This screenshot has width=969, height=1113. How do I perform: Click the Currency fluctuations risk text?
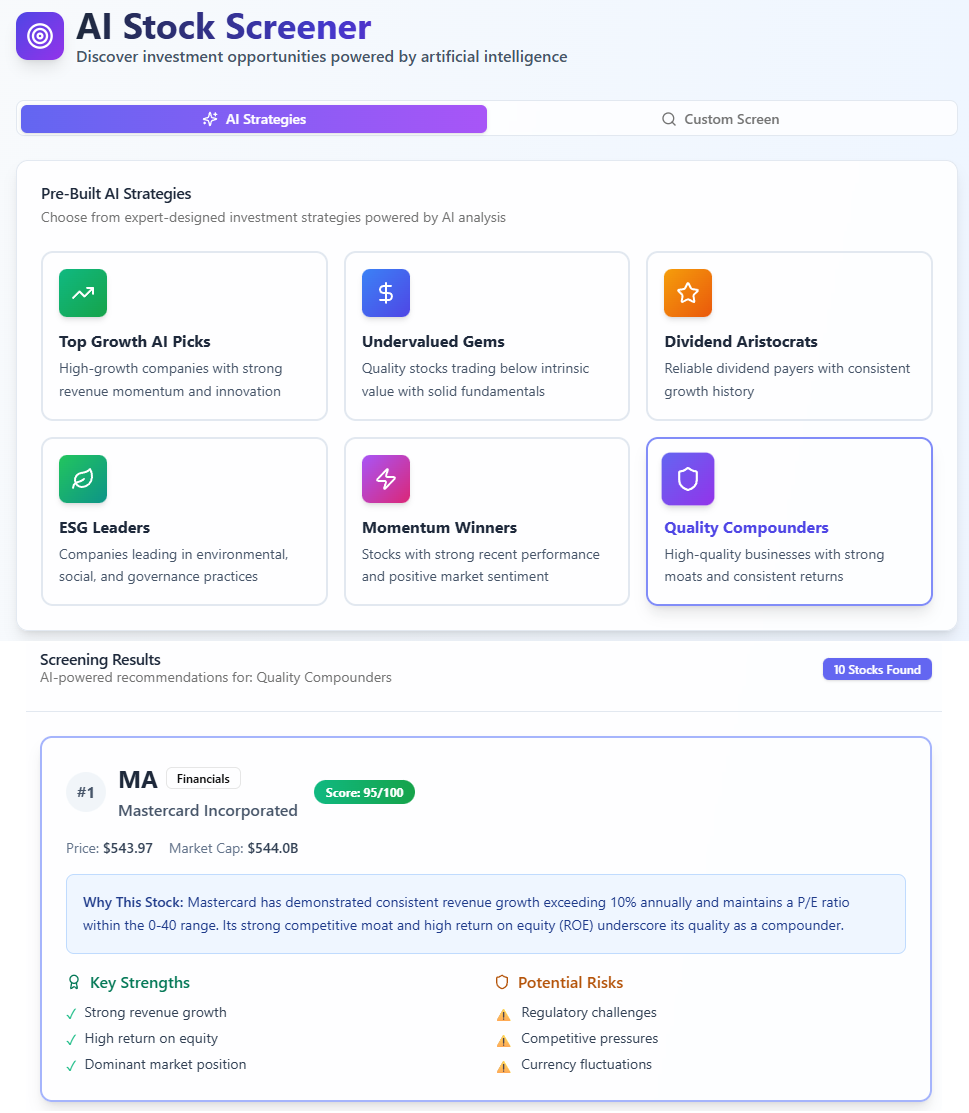click(586, 1064)
